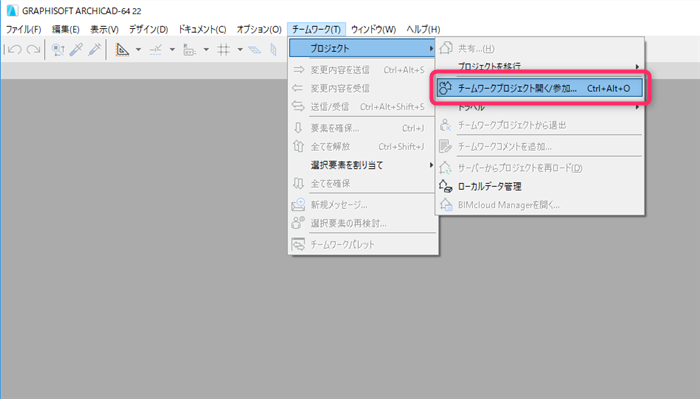The image size is (700, 399).
Task: Click 全てを確保 menu entry
Action: [362, 183]
